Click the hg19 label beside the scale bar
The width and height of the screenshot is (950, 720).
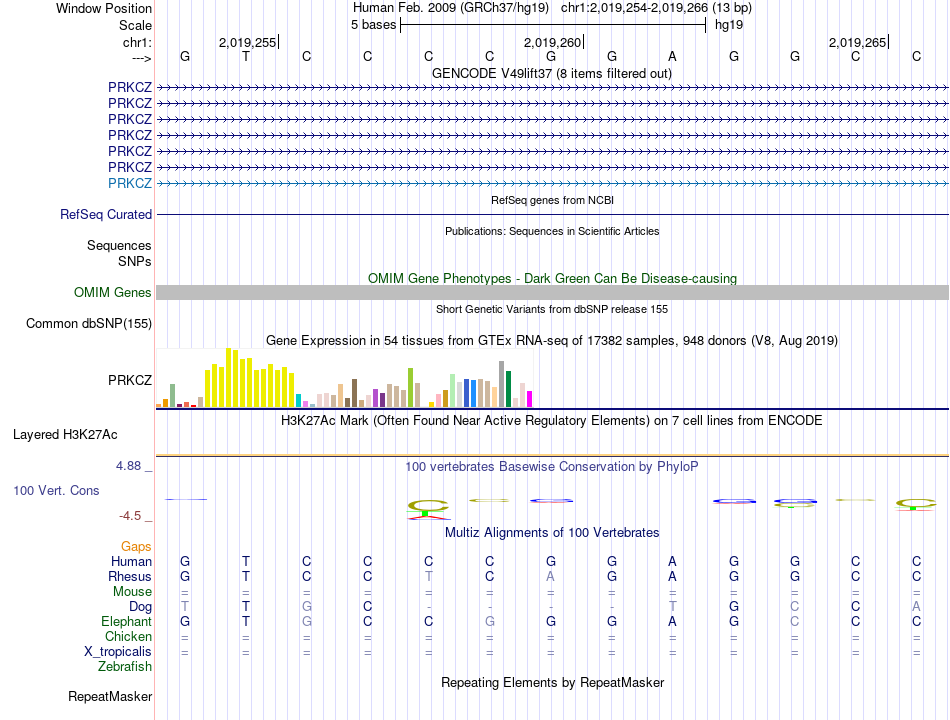point(729,25)
